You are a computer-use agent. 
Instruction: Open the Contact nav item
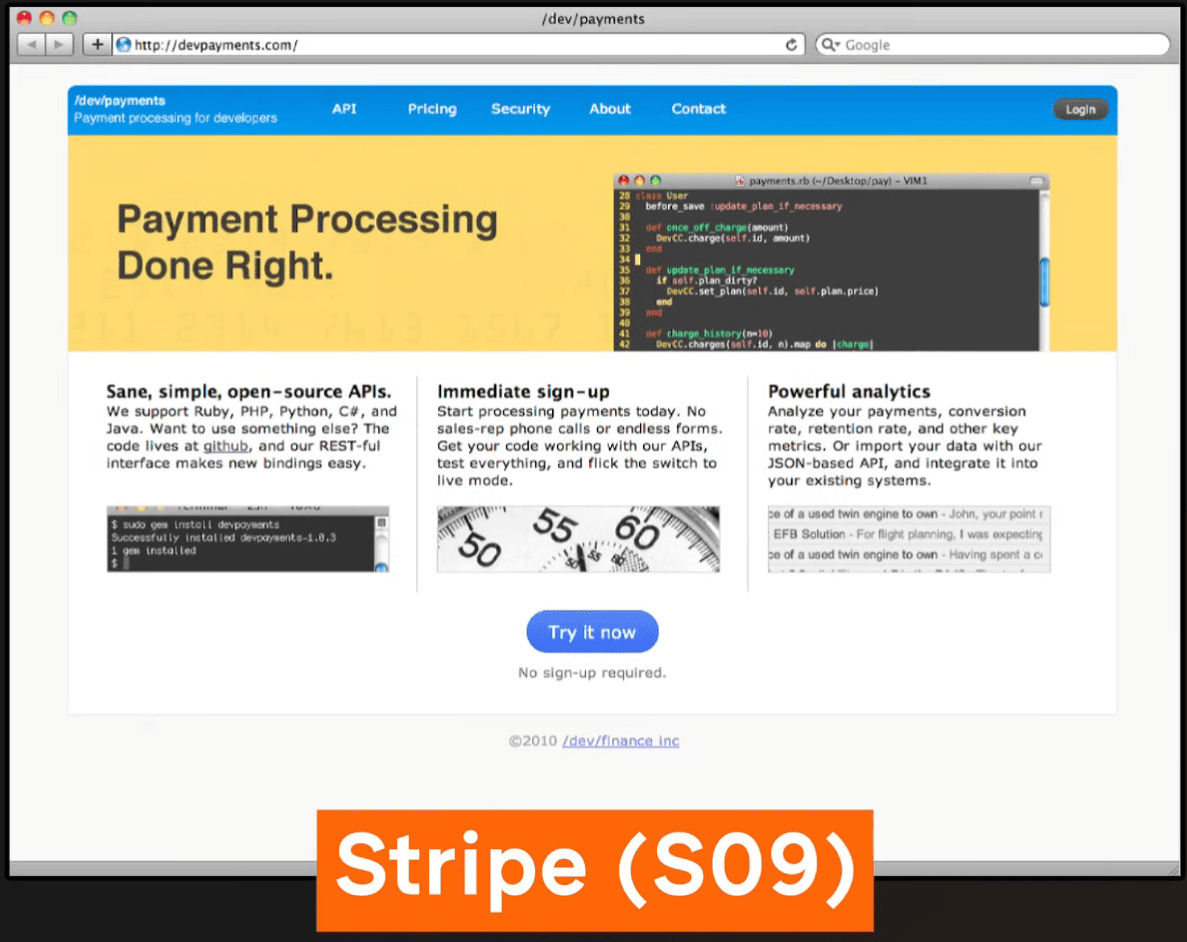(699, 109)
